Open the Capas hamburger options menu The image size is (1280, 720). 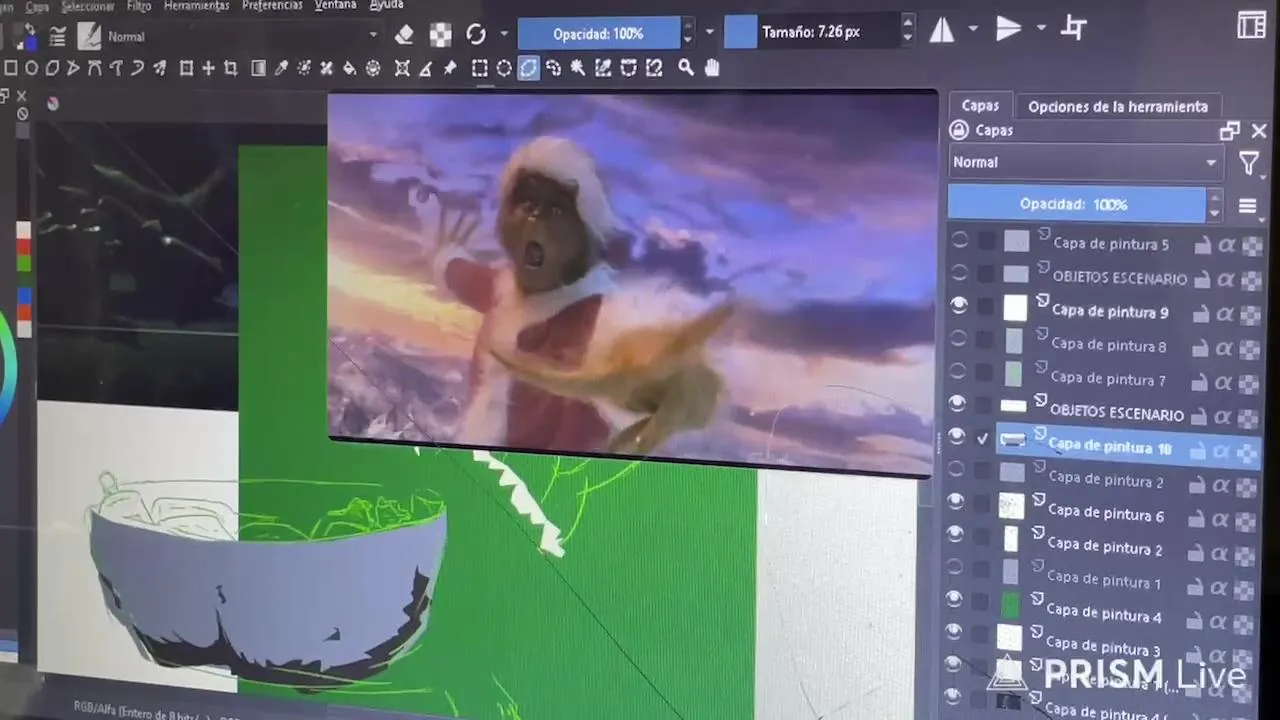coord(1247,206)
